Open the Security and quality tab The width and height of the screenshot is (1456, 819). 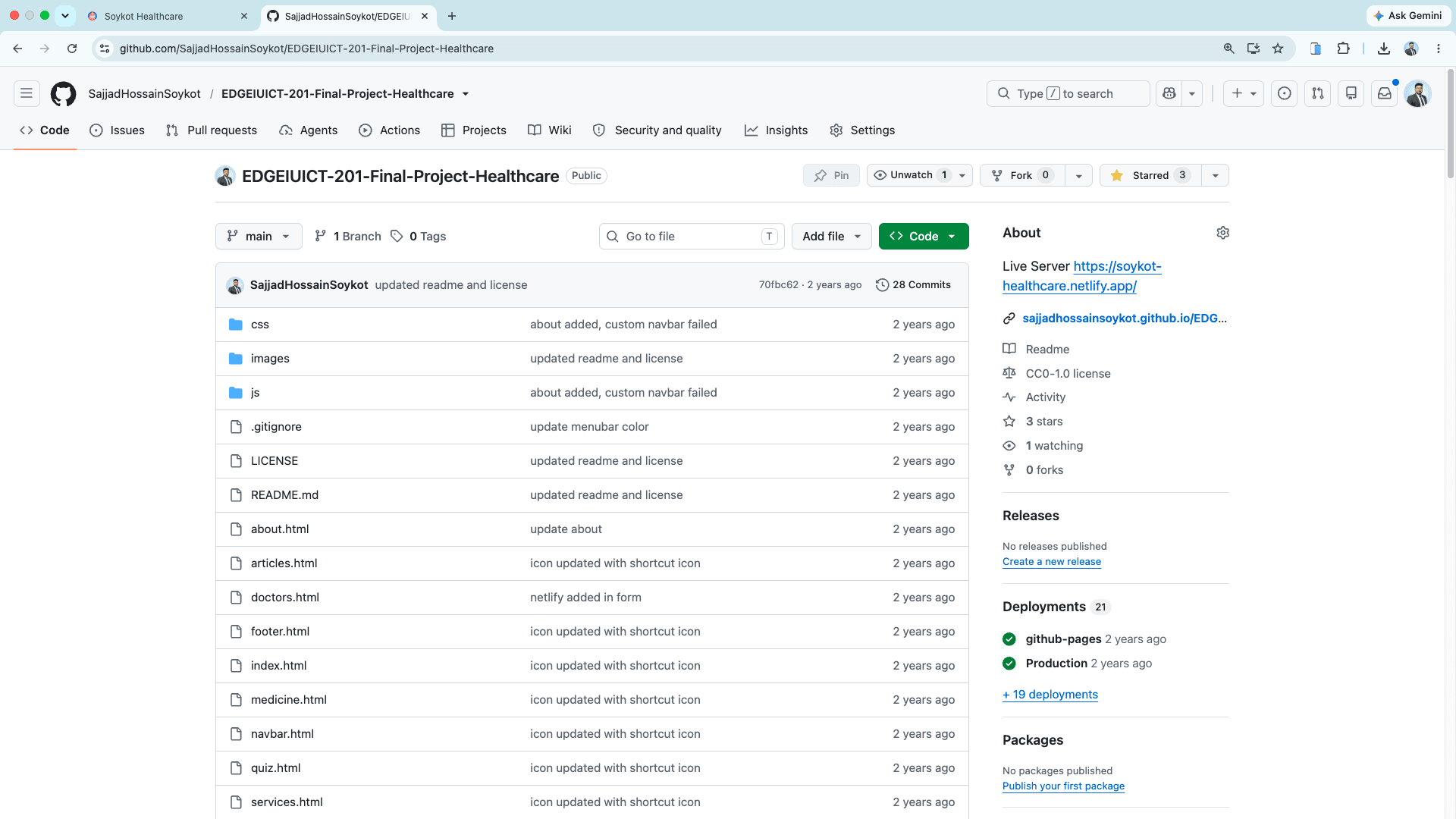[x=657, y=130]
